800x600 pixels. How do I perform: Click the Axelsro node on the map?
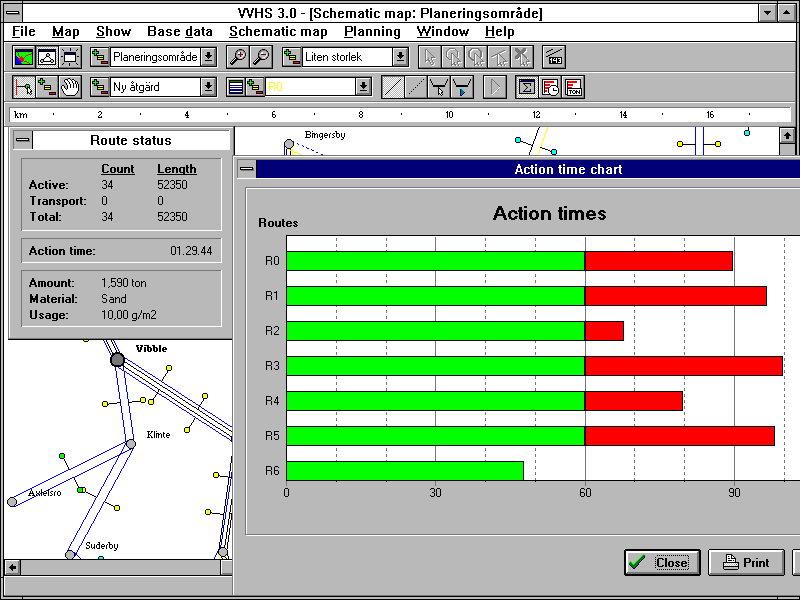(x=12, y=502)
